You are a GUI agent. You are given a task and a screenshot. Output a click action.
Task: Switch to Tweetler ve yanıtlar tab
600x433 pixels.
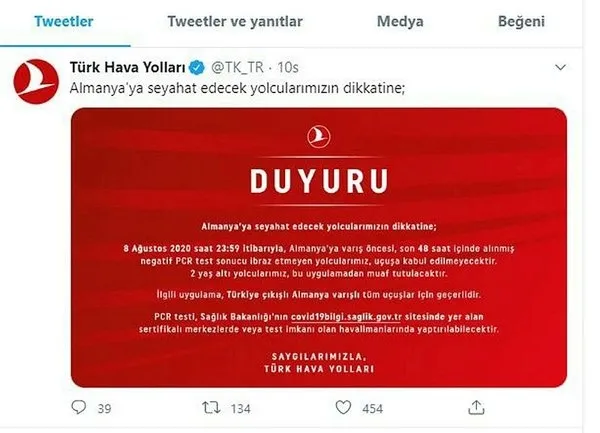tap(235, 21)
